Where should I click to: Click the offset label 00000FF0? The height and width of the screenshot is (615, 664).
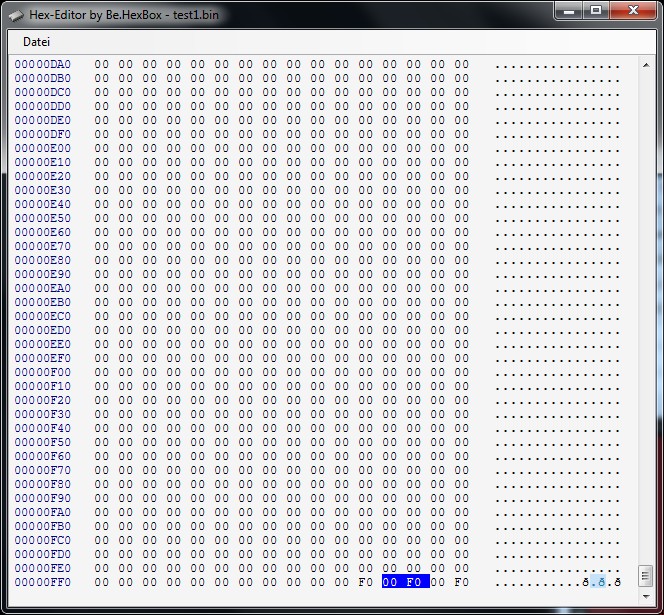point(43,582)
